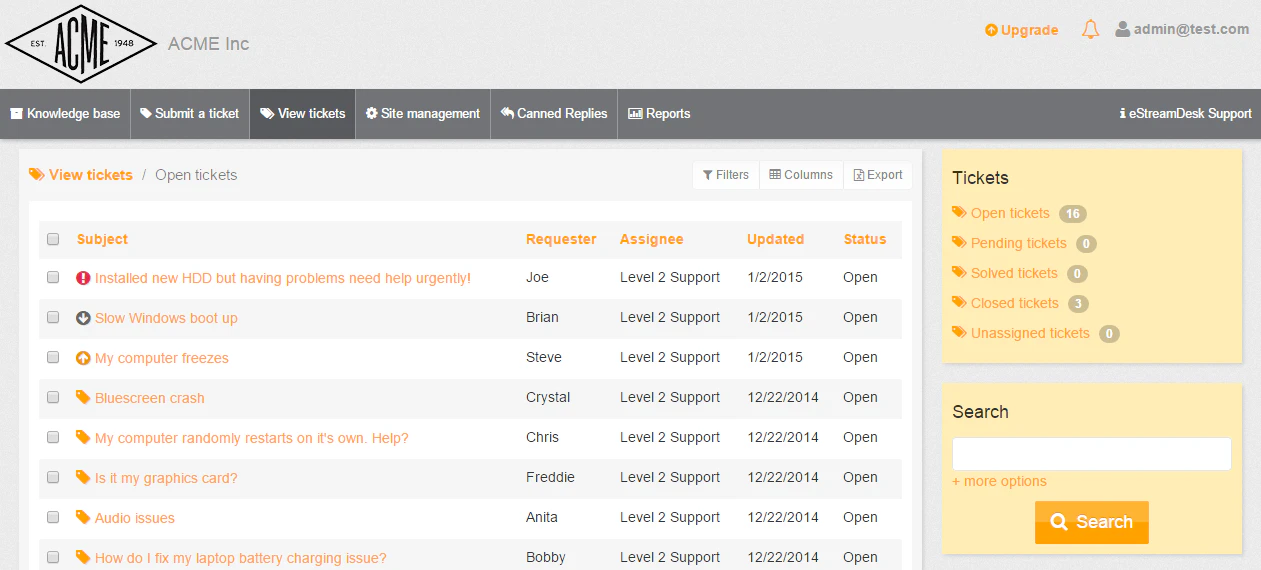The width and height of the screenshot is (1261, 570).
Task: Sort tickets by Subject column
Action: point(102,239)
